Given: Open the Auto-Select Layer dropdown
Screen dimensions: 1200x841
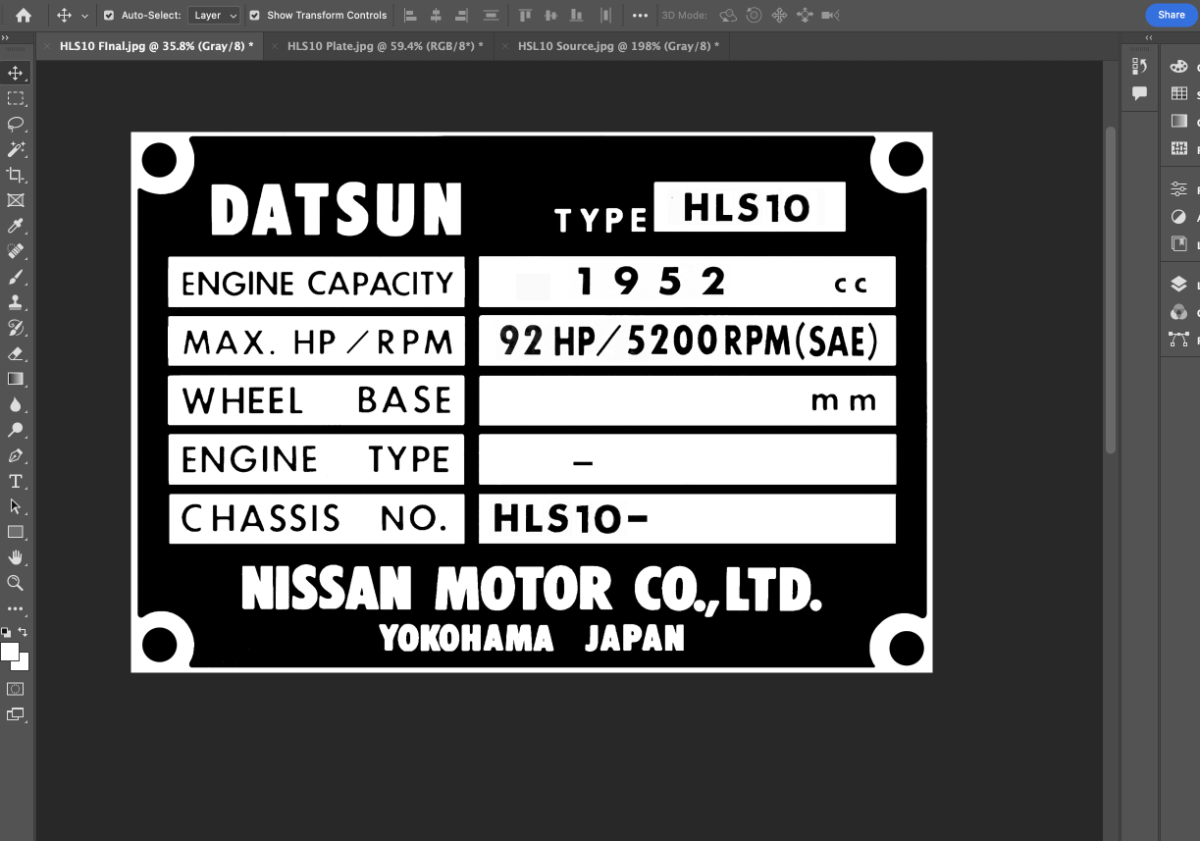Looking at the screenshot, I should click(x=215, y=16).
